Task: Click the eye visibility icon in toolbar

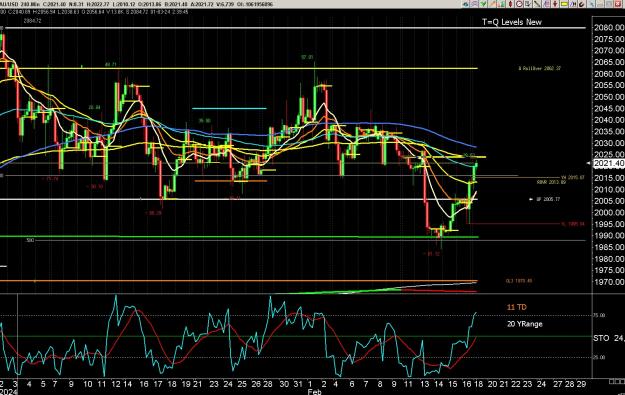Action: pyautogui.click(x=466, y=4)
